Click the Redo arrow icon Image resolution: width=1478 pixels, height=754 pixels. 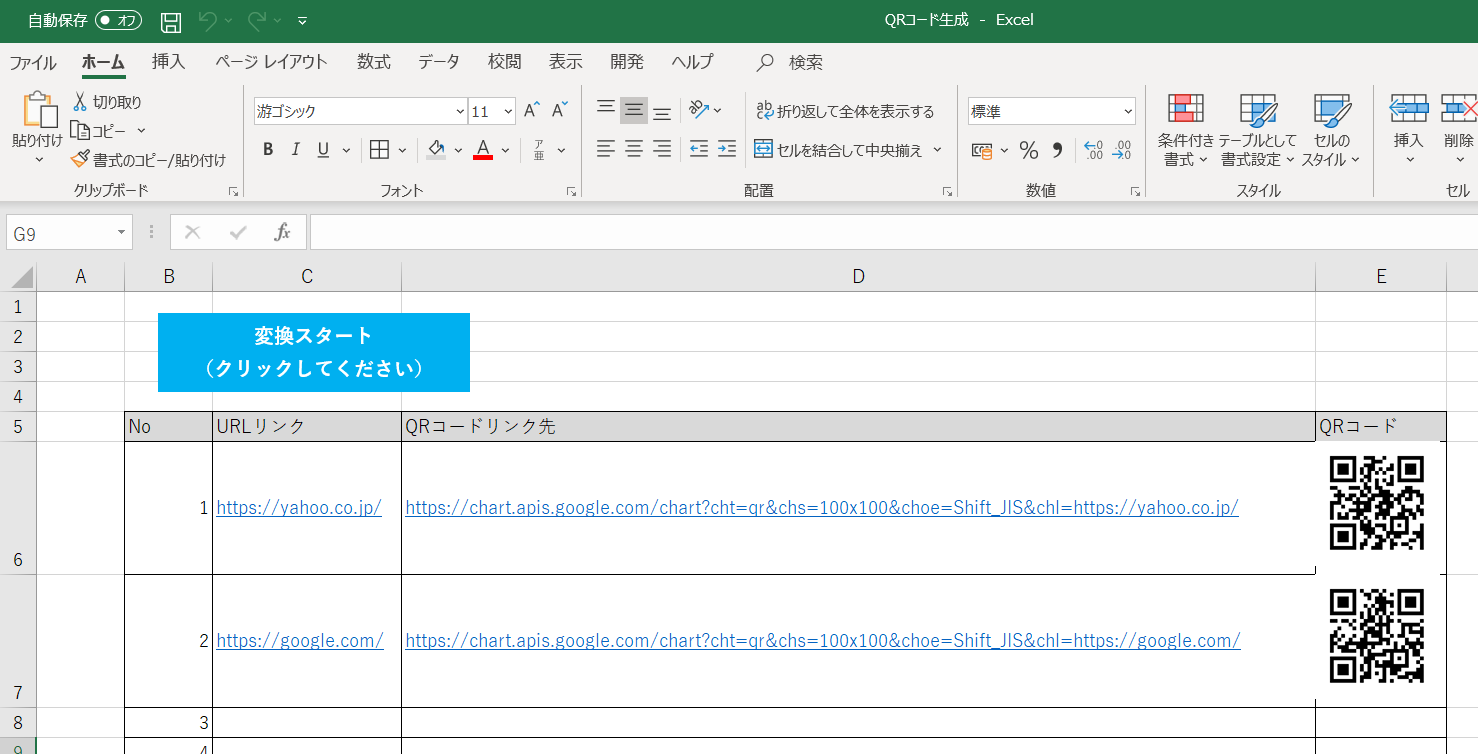[x=256, y=20]
